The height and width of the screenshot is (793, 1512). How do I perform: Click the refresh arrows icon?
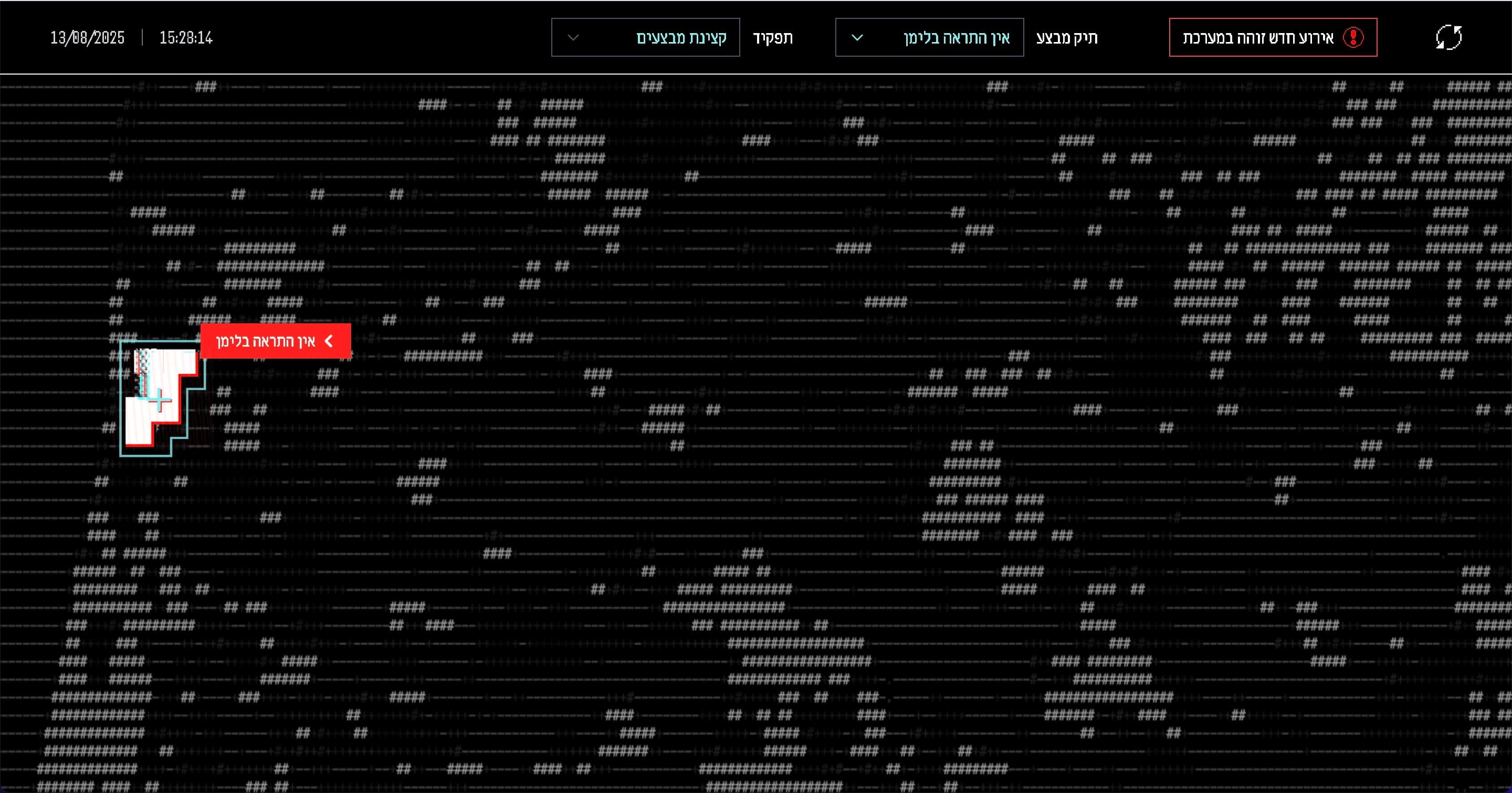[x=1448, y=38]
